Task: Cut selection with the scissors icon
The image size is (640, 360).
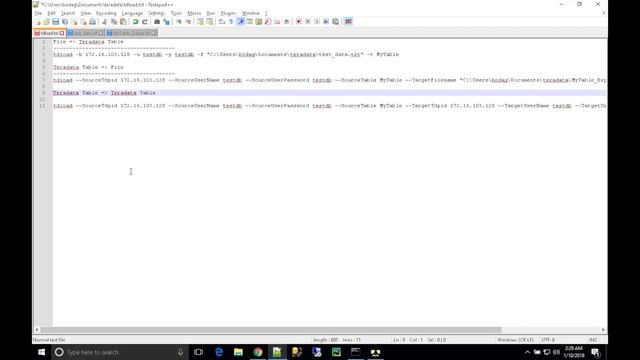Action: click(105, 22)
